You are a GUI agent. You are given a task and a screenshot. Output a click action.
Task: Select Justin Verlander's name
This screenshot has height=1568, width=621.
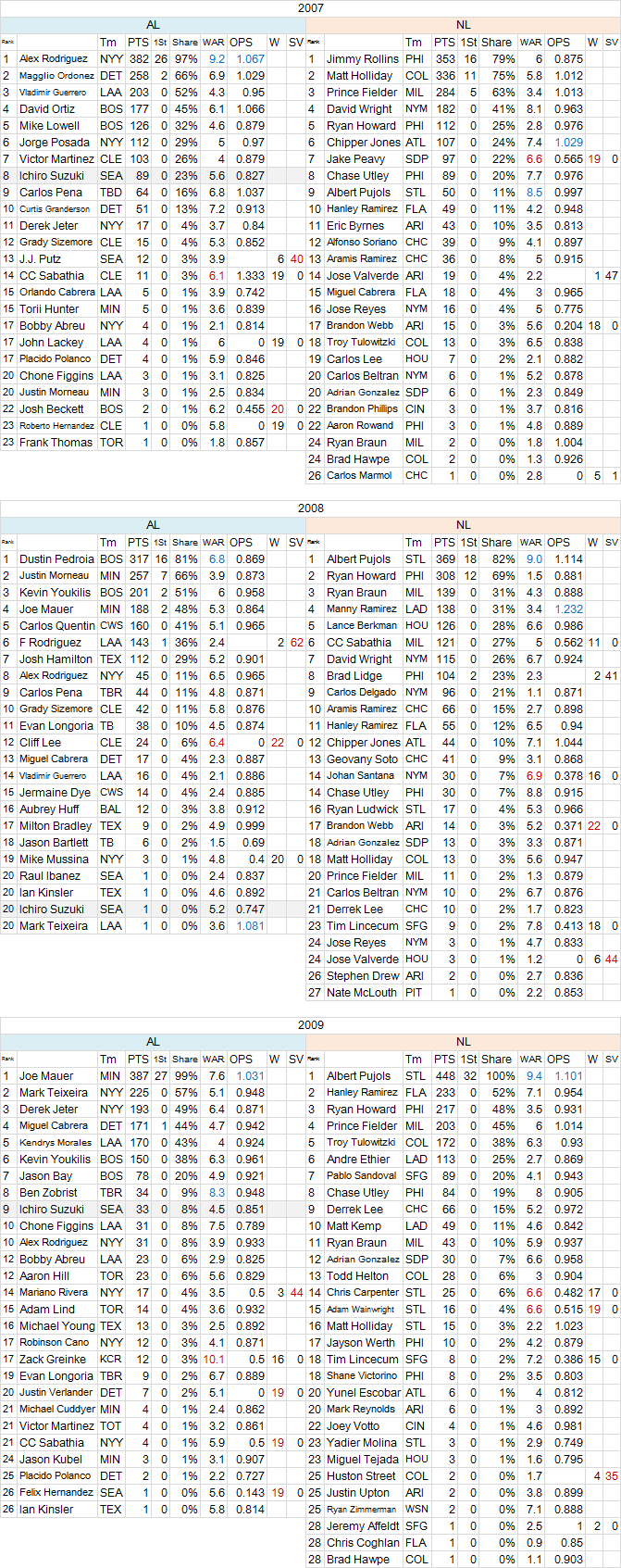point(56,1393)
